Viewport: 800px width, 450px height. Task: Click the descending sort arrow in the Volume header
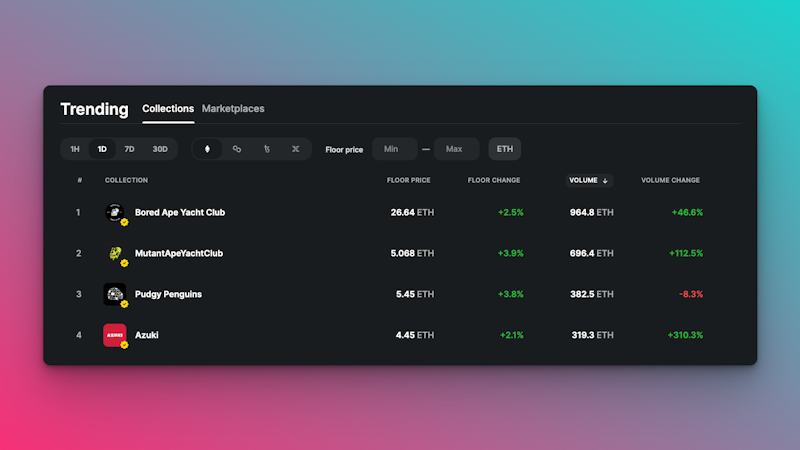[605, 181]
